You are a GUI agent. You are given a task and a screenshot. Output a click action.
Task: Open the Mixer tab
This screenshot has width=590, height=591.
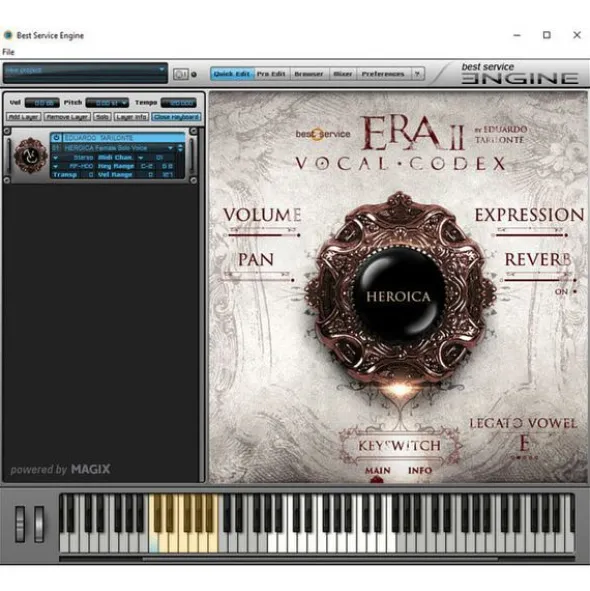click(343, 74)
